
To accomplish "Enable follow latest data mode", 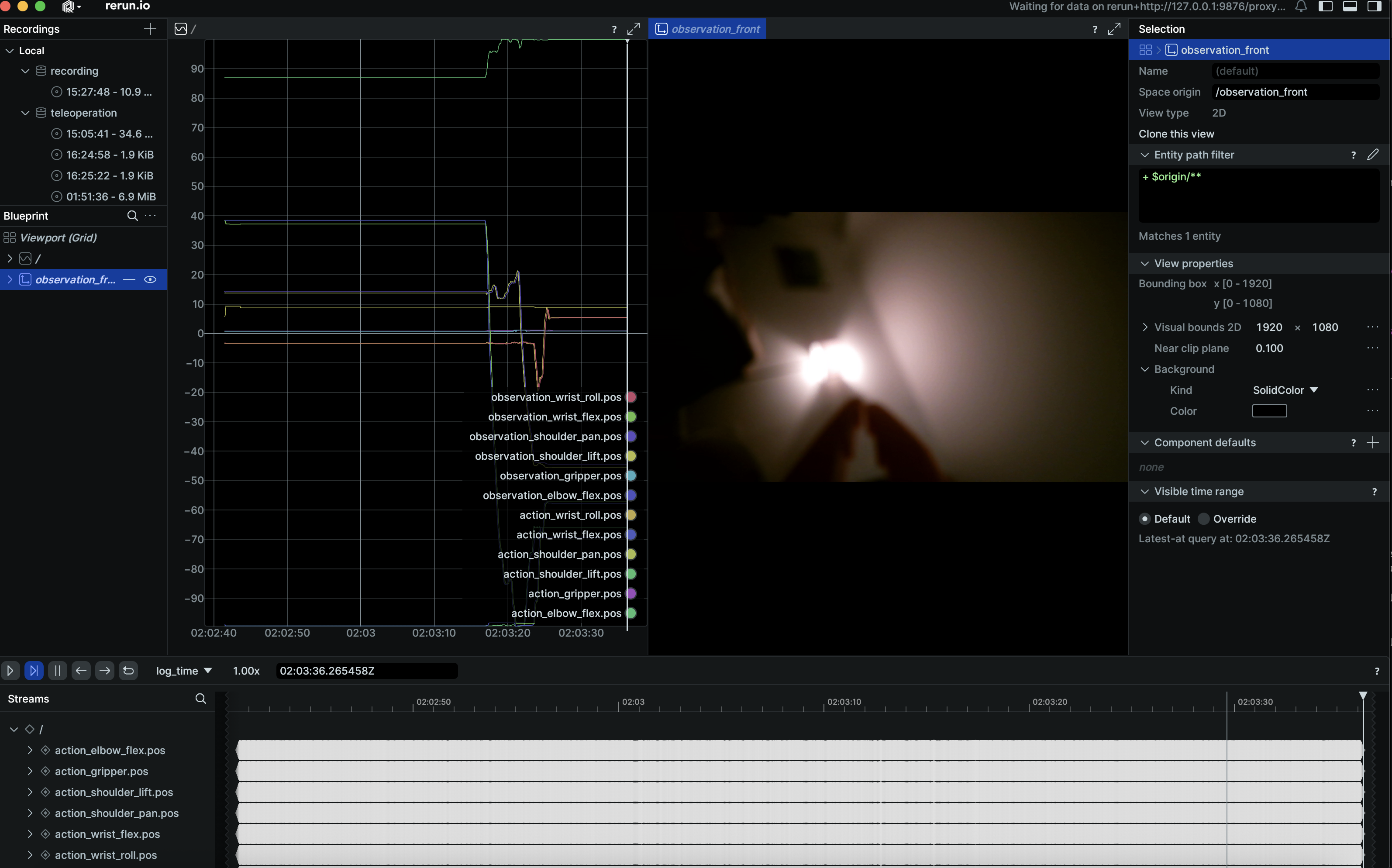I will coord(34,671).
